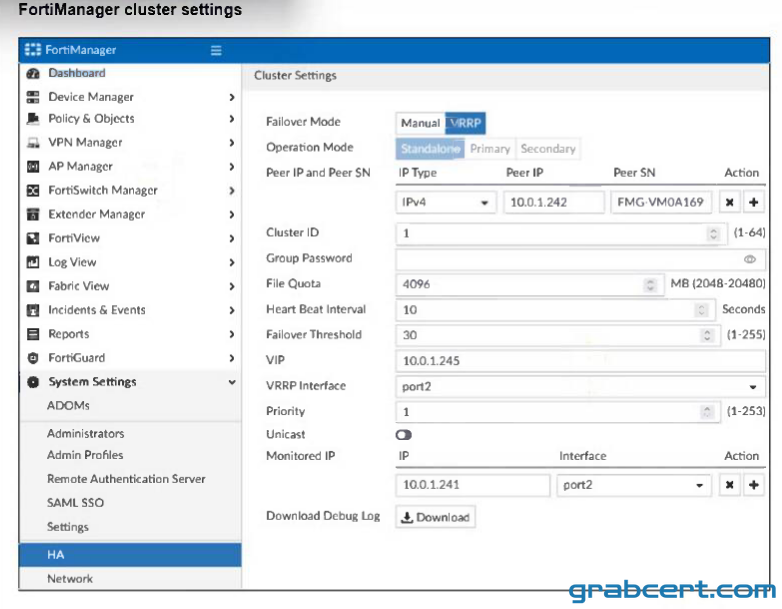Open Admin Profiles page
The height and width of the screenshot is (609, 782).
85,455
